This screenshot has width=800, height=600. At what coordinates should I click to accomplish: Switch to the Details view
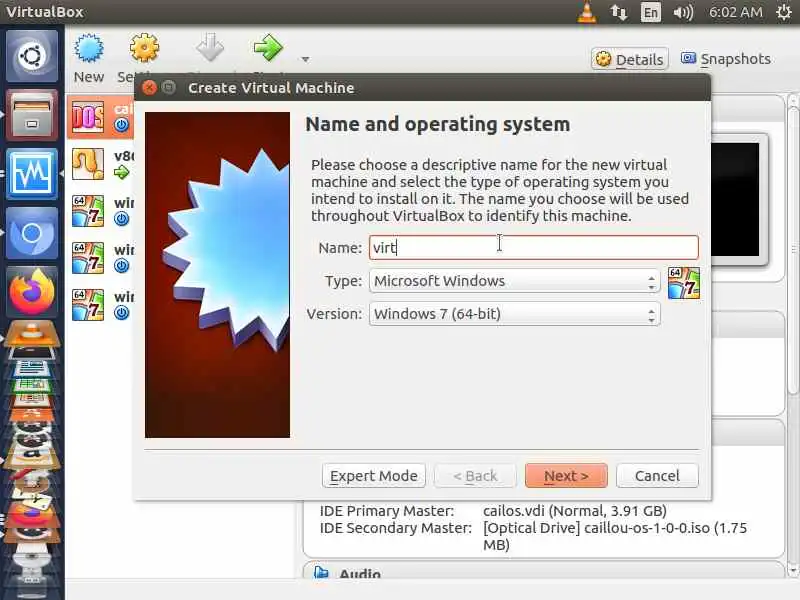click(x=630, y=59)
